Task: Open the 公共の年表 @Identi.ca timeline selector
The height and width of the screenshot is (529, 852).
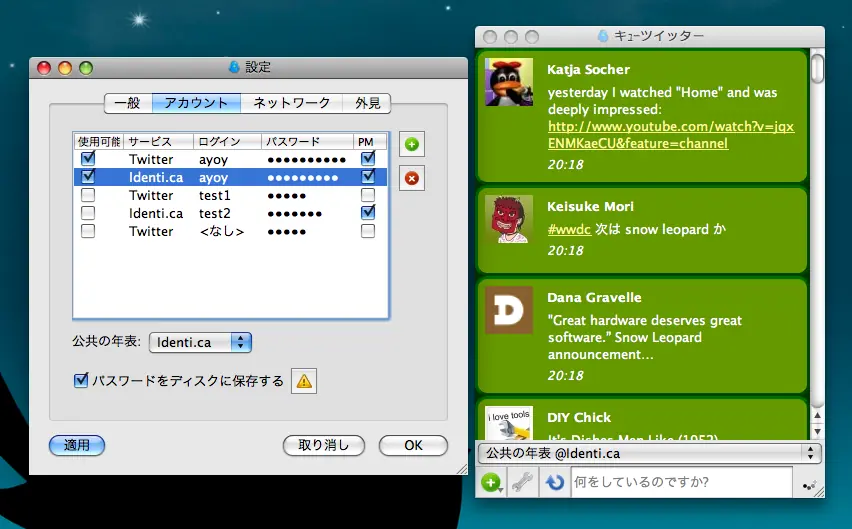Action: coord(649,453)
